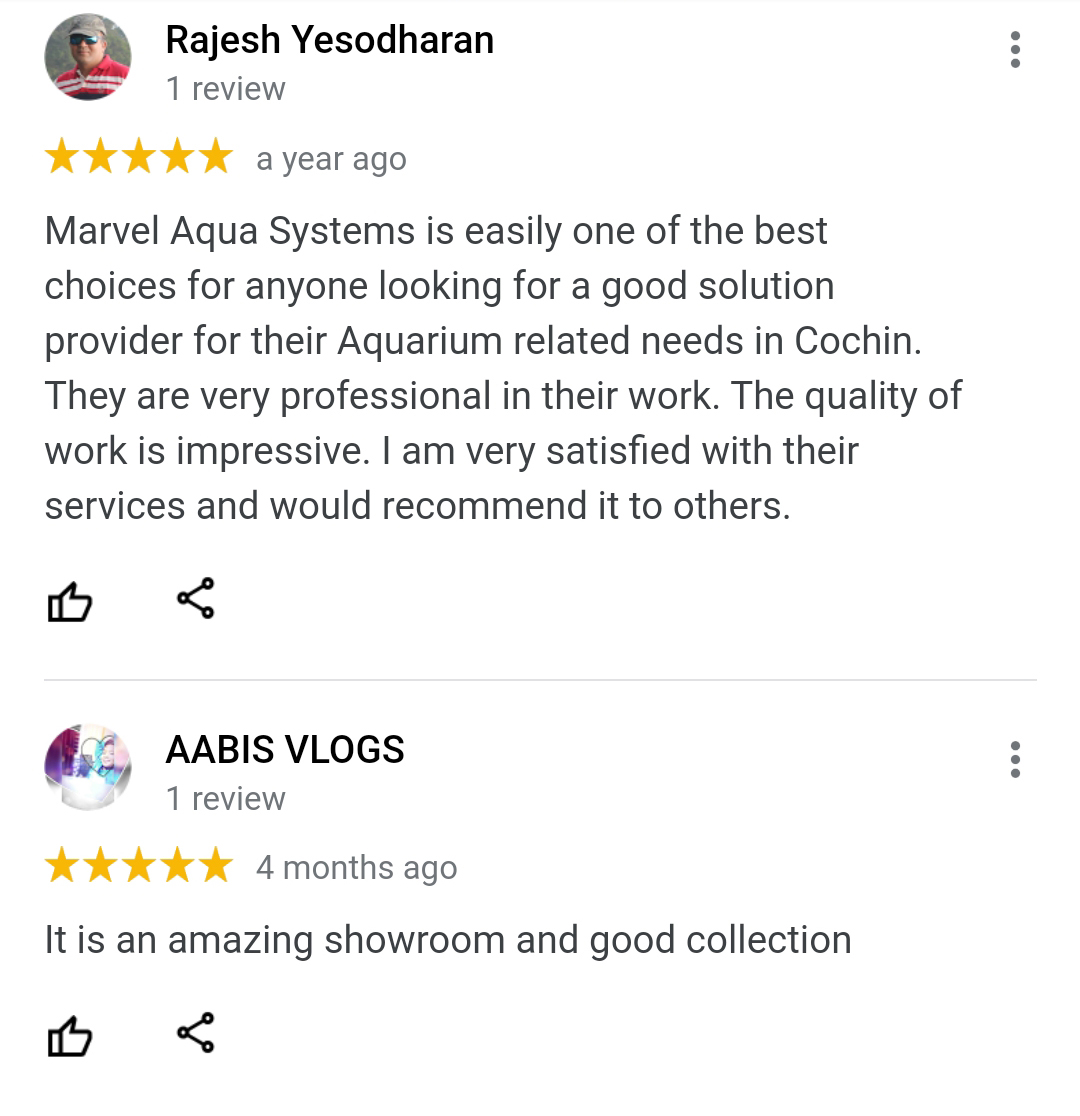Click first star of Rajesh's rating
This screenshot has height=1116, width=1080.
[x=63, y=157]
